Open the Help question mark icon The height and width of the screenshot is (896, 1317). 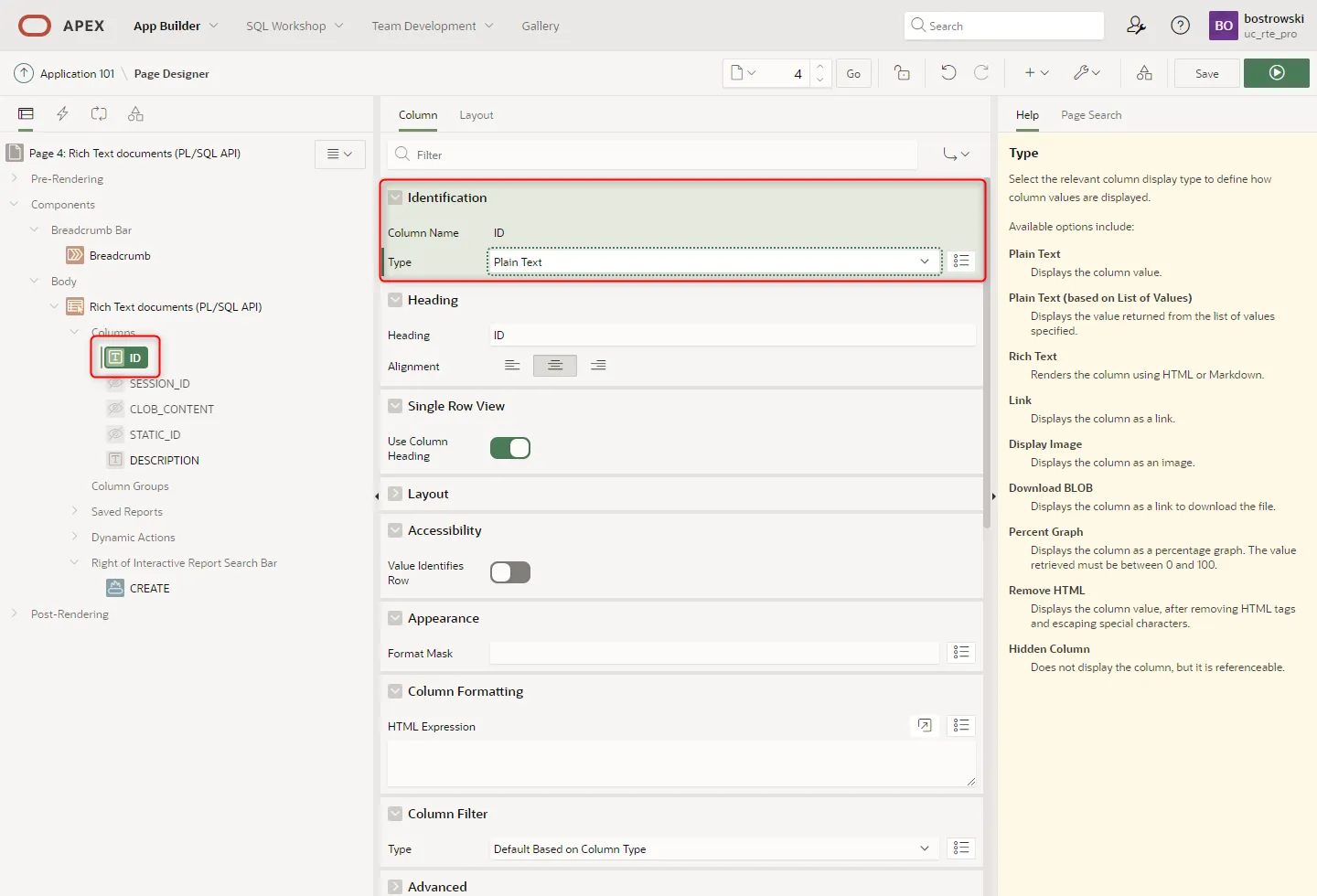[1180, 26]
